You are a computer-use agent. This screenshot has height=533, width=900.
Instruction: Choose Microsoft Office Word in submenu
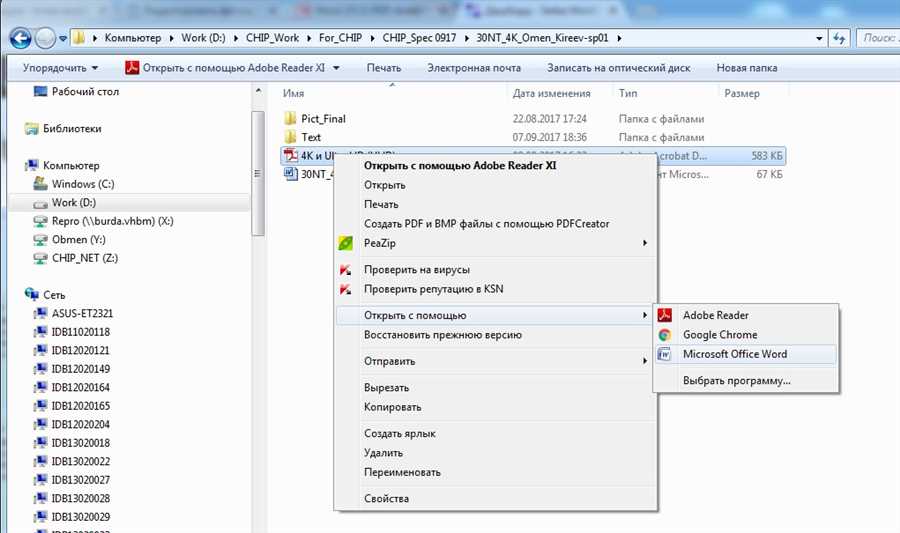[735, 354]
